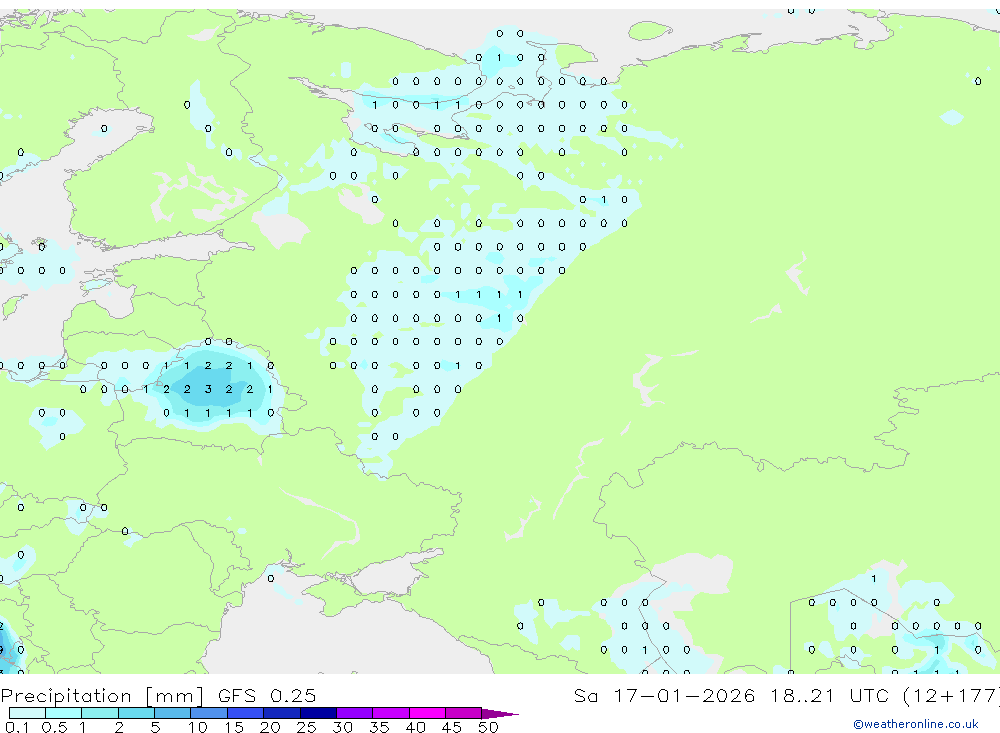Click the '30' legend scale label
This screenshot has height=733, width=1000.
(342, 727)
